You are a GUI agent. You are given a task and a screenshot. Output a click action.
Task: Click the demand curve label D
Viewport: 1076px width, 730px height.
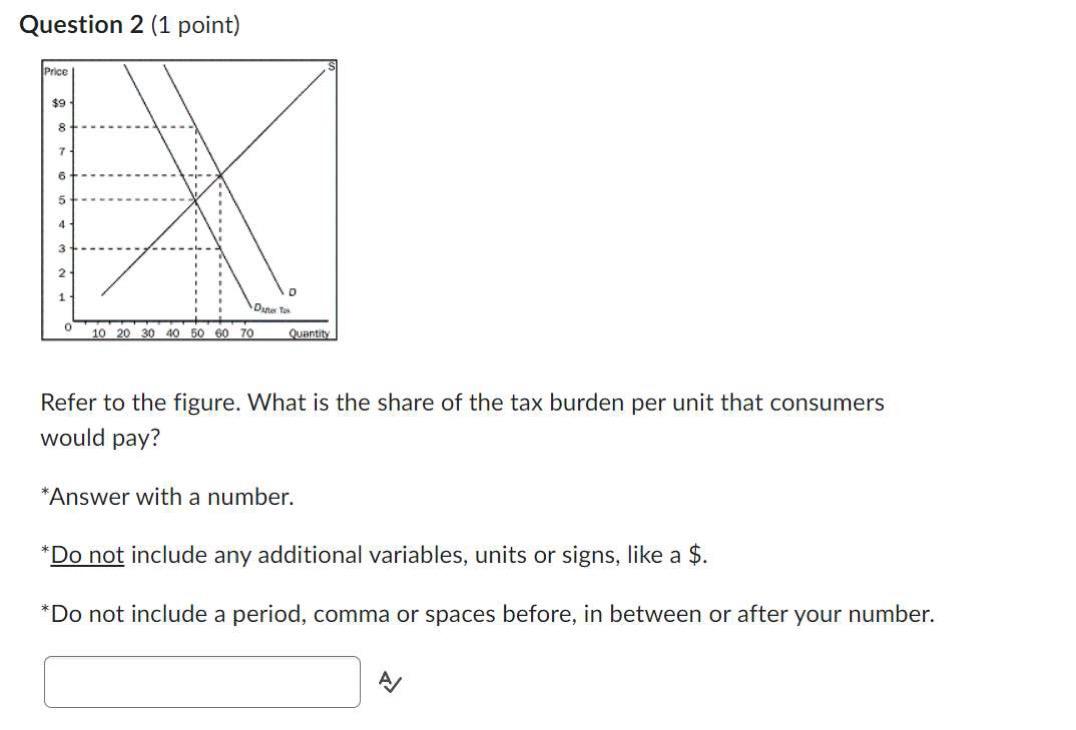coord(291,292)
